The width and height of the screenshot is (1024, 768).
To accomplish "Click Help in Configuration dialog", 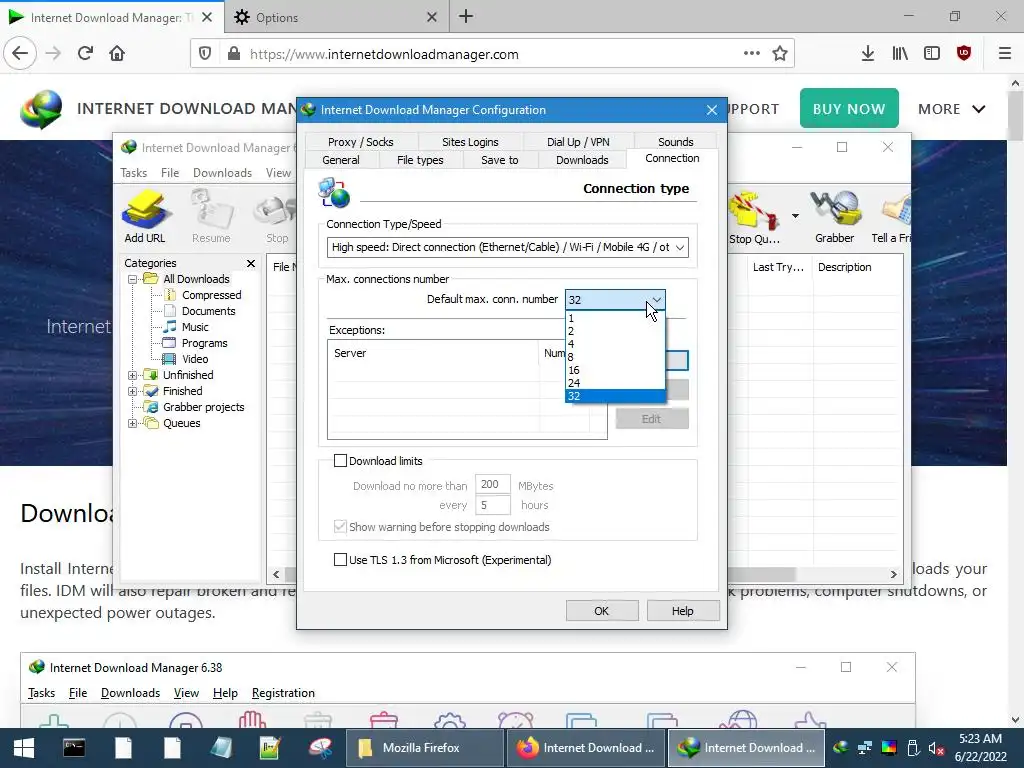I will (682, 611).
